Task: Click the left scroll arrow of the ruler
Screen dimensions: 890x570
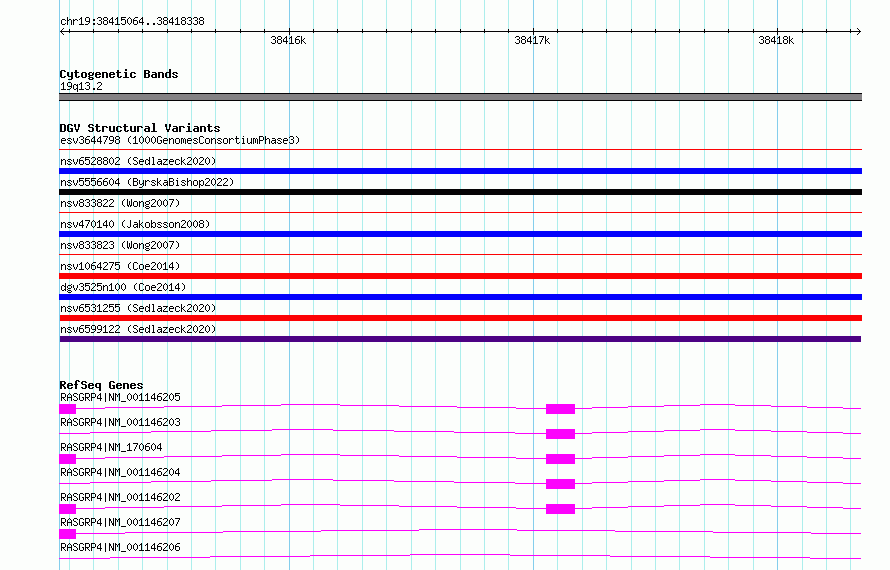Action: (x=63, y=32)
